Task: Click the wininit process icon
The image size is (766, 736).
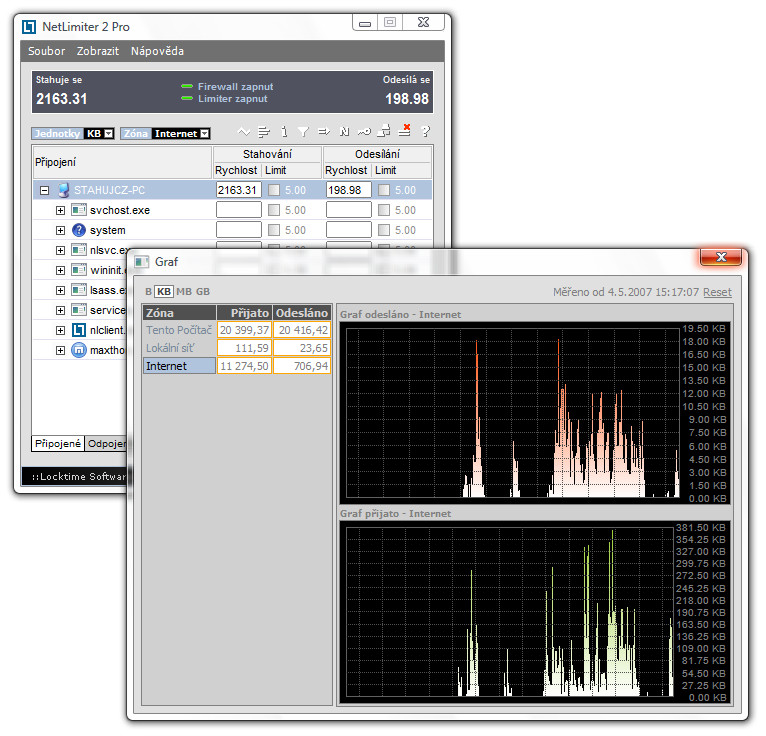Action: coord(79,270)
